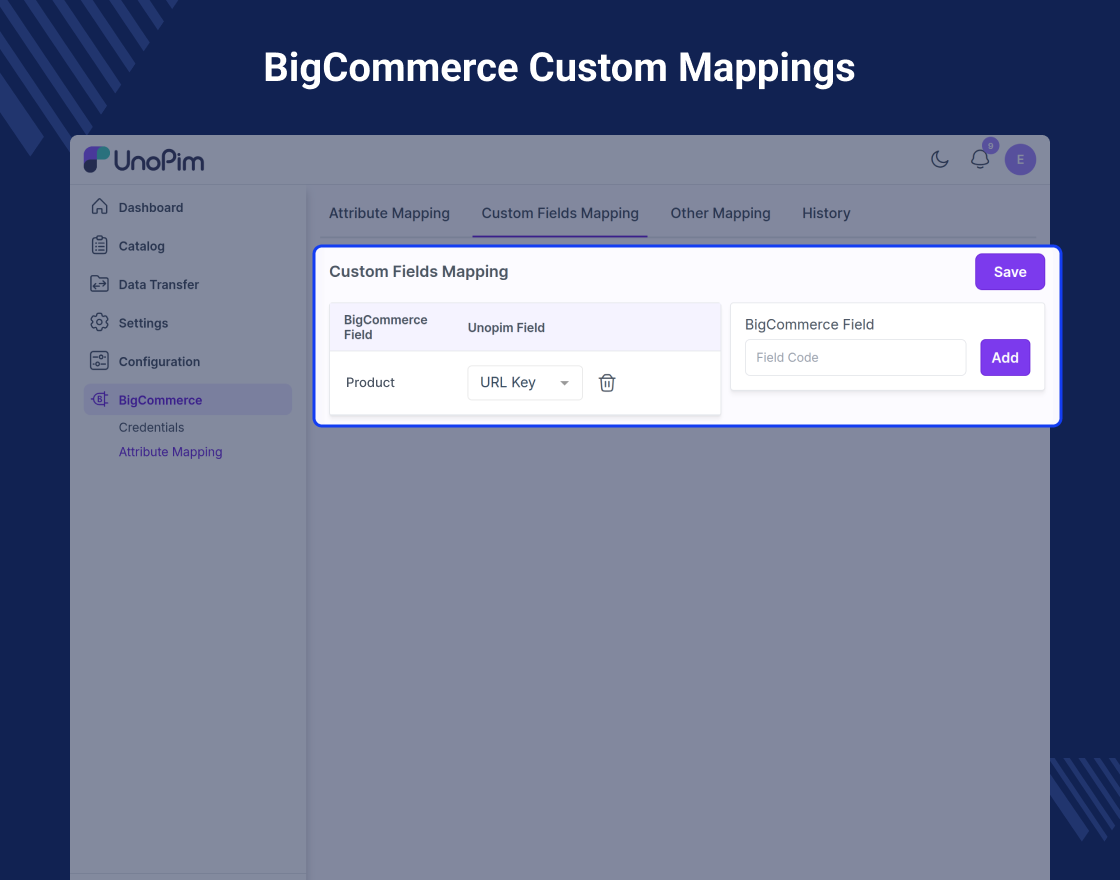Select the BigCommerce sidebar icon
The image size is (1120, 880).
[x=99, y=399]
